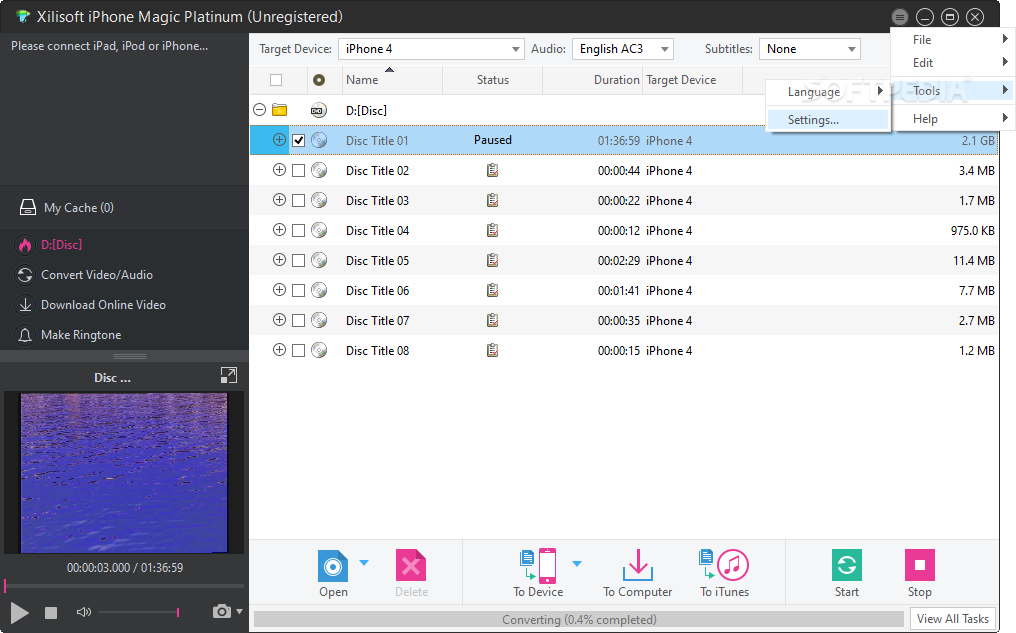Click the View All Tasks button

952,619
